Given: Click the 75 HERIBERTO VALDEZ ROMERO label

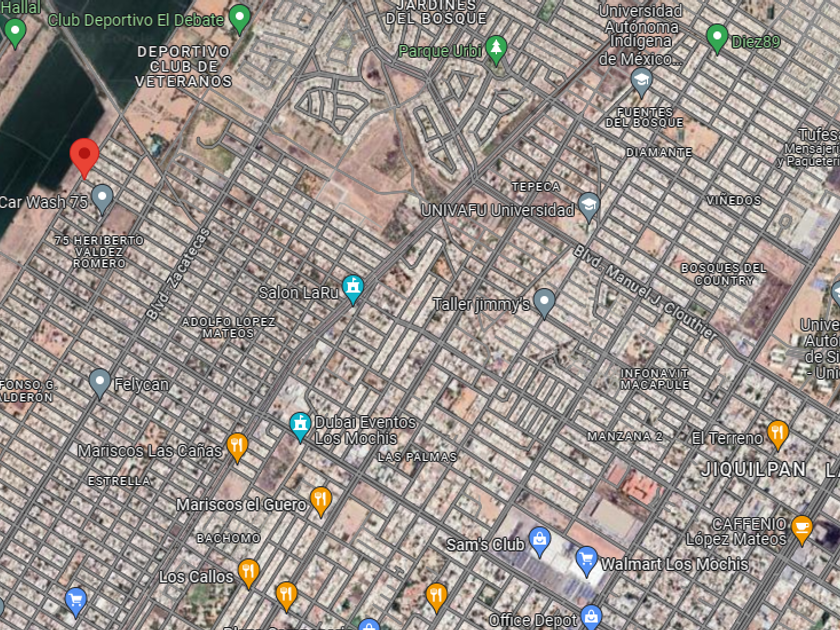Looking at the screenshot, I should tap(100, 252).
